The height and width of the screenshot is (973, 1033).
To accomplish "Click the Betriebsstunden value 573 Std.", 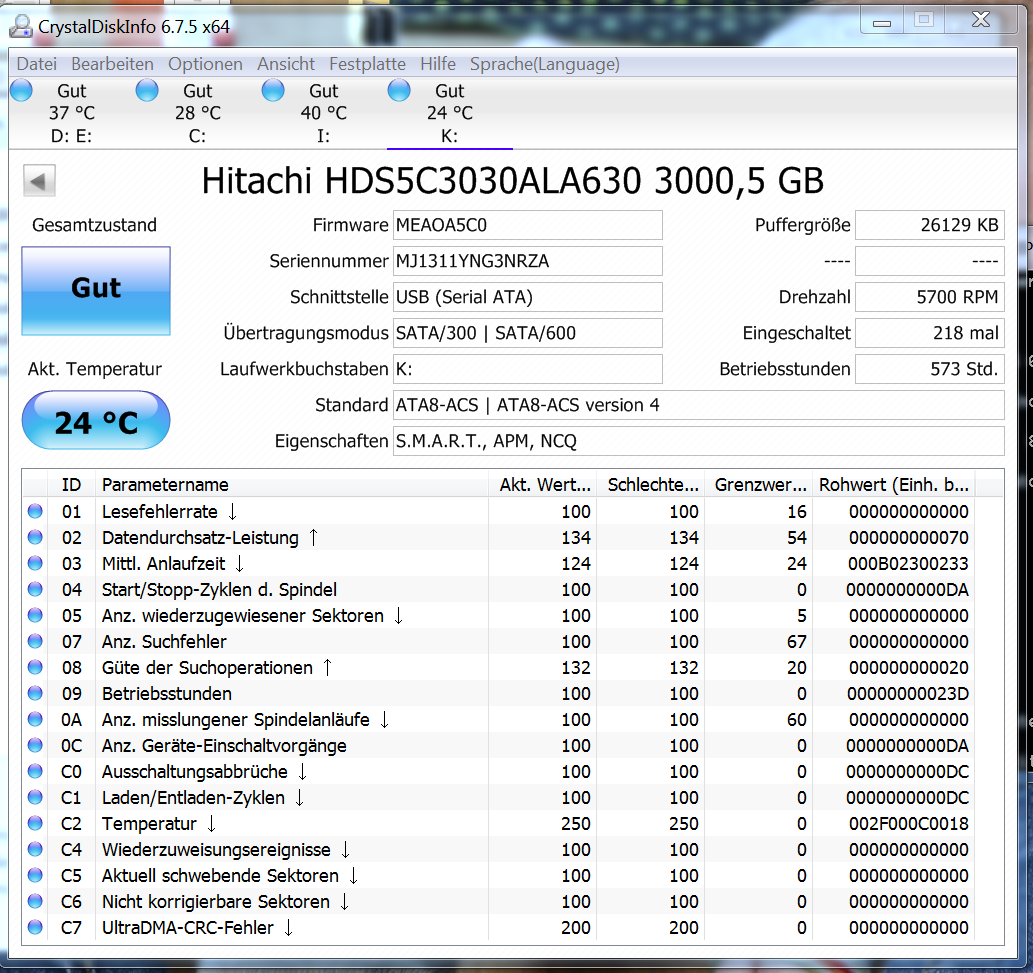I will (930, 369).
